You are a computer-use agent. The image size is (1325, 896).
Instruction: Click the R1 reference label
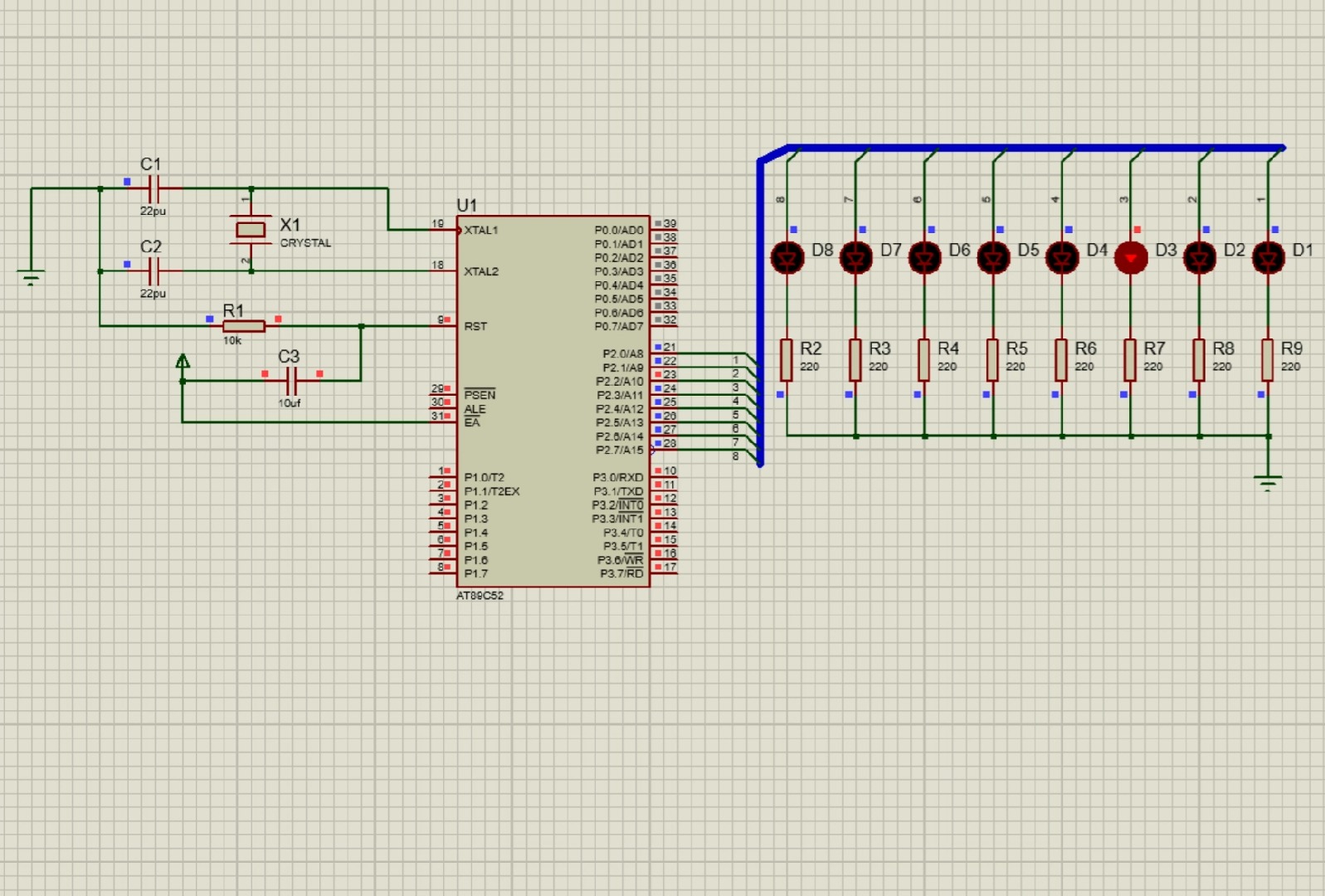coord(233,310)
